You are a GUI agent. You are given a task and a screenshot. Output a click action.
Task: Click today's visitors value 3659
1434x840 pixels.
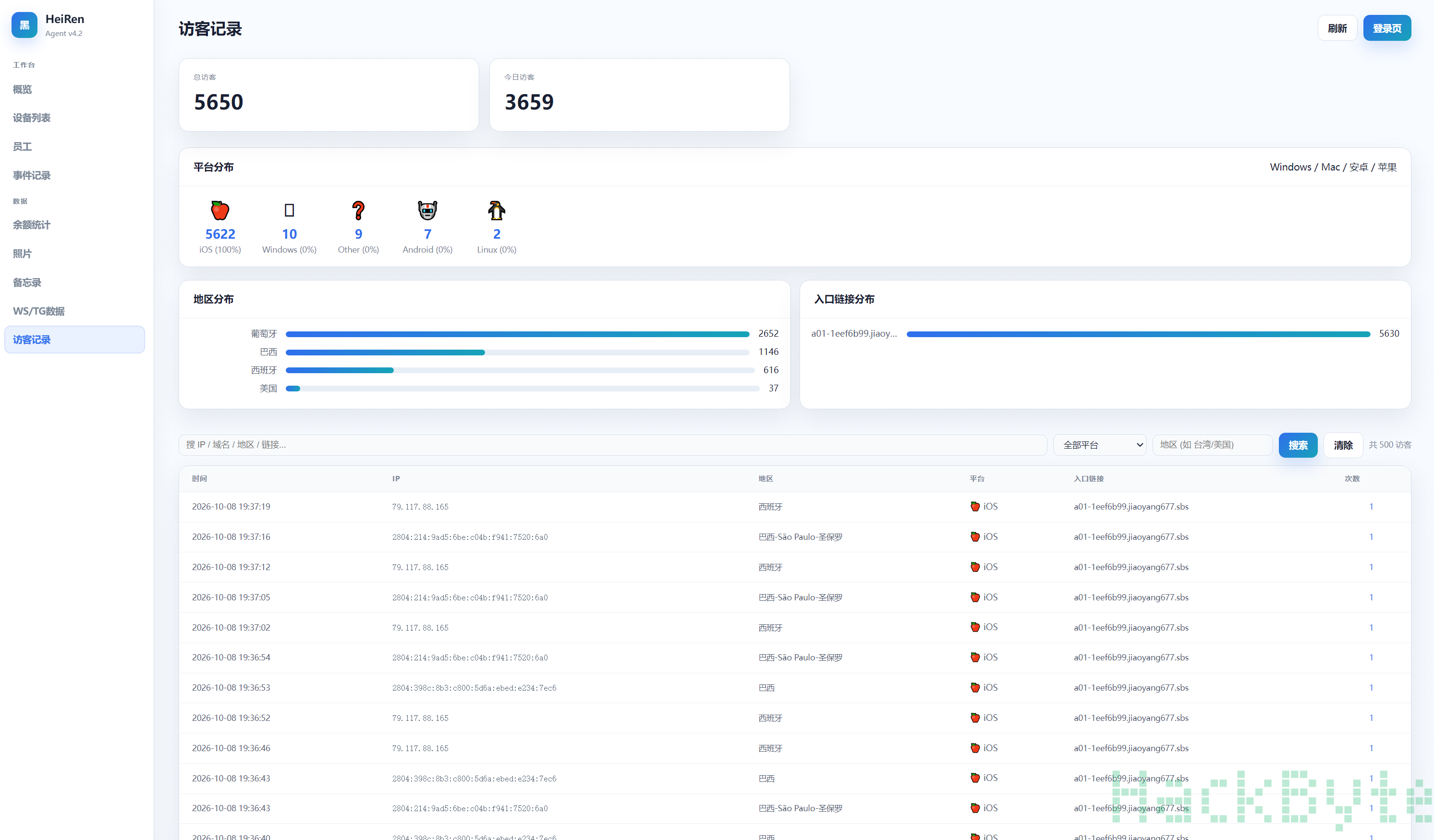(x=529, y=102)
